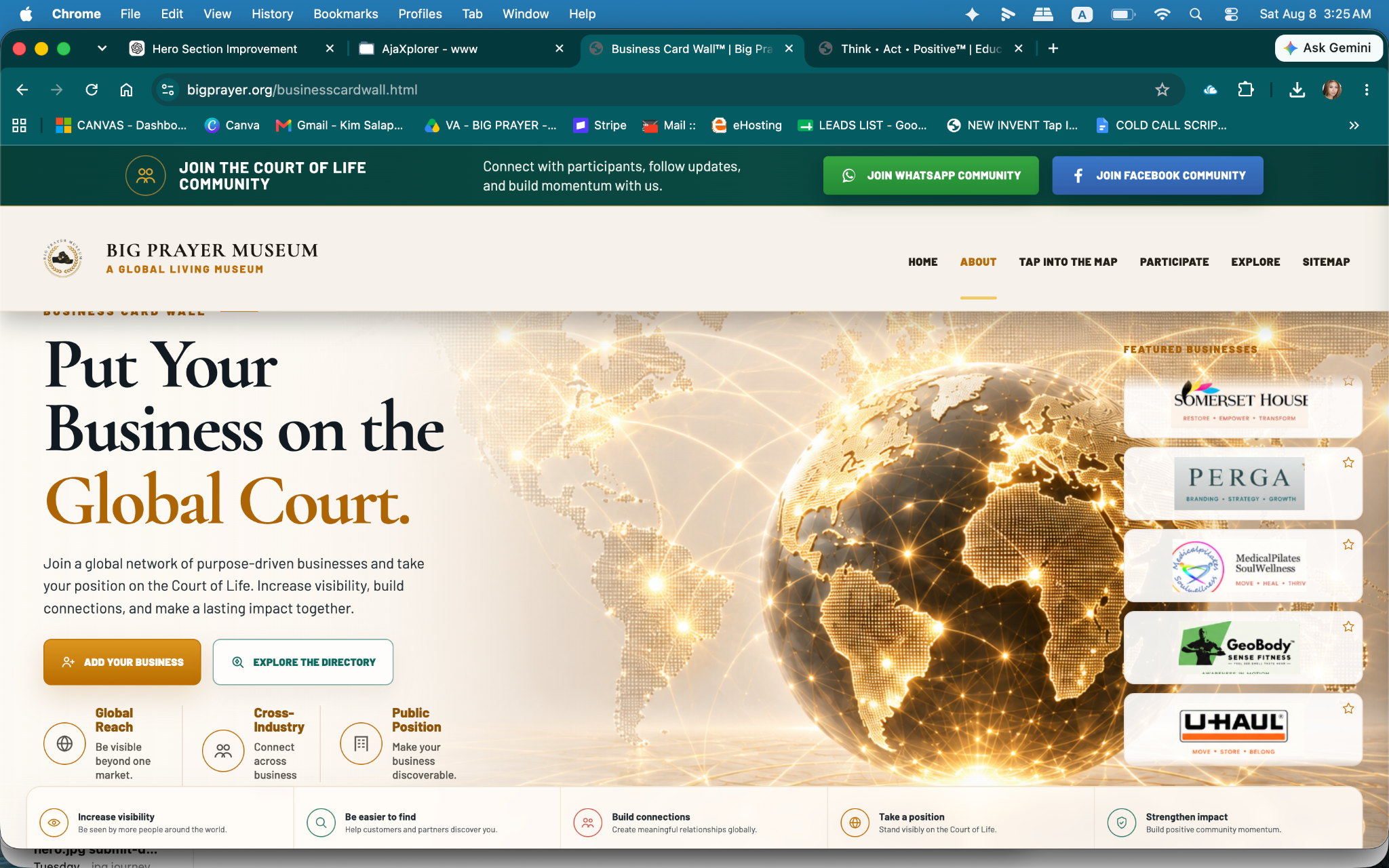
Task: Click the Be easier to find search icon
Action: click(x=321, y=823)
